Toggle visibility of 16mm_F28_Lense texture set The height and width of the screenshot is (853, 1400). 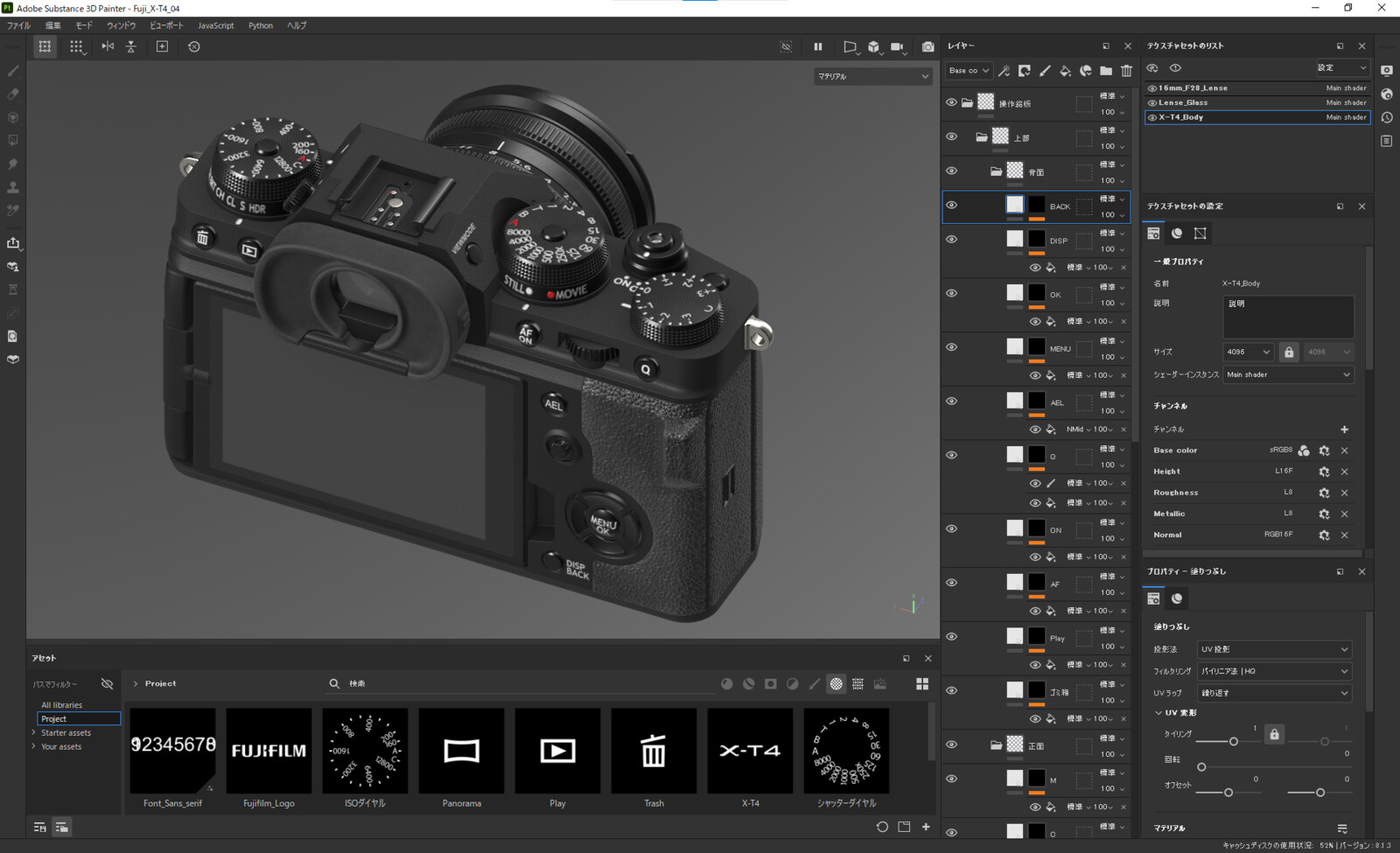pos(1152,88)
